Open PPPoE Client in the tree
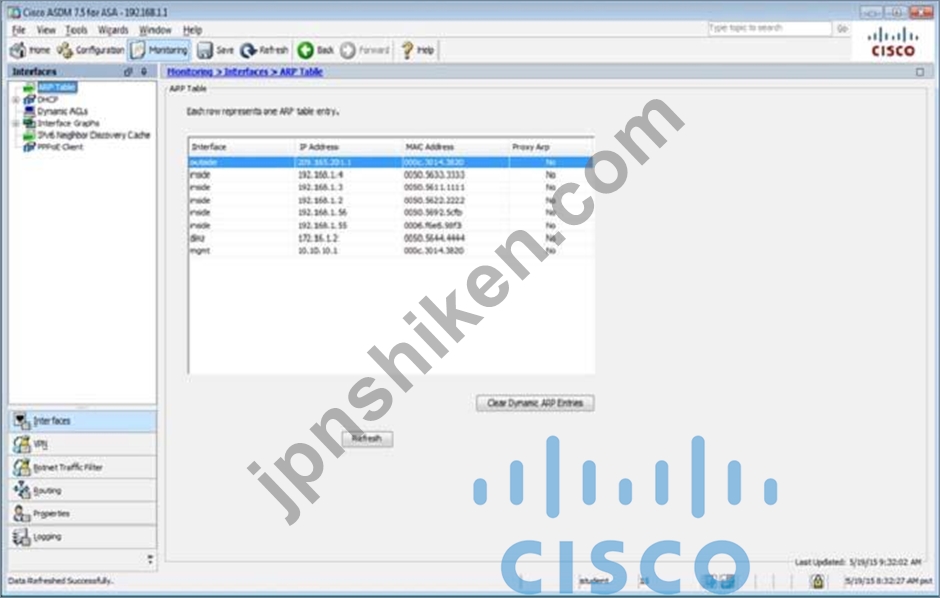The width and height of the screenshot is (940, 598). tap(60, 147)
